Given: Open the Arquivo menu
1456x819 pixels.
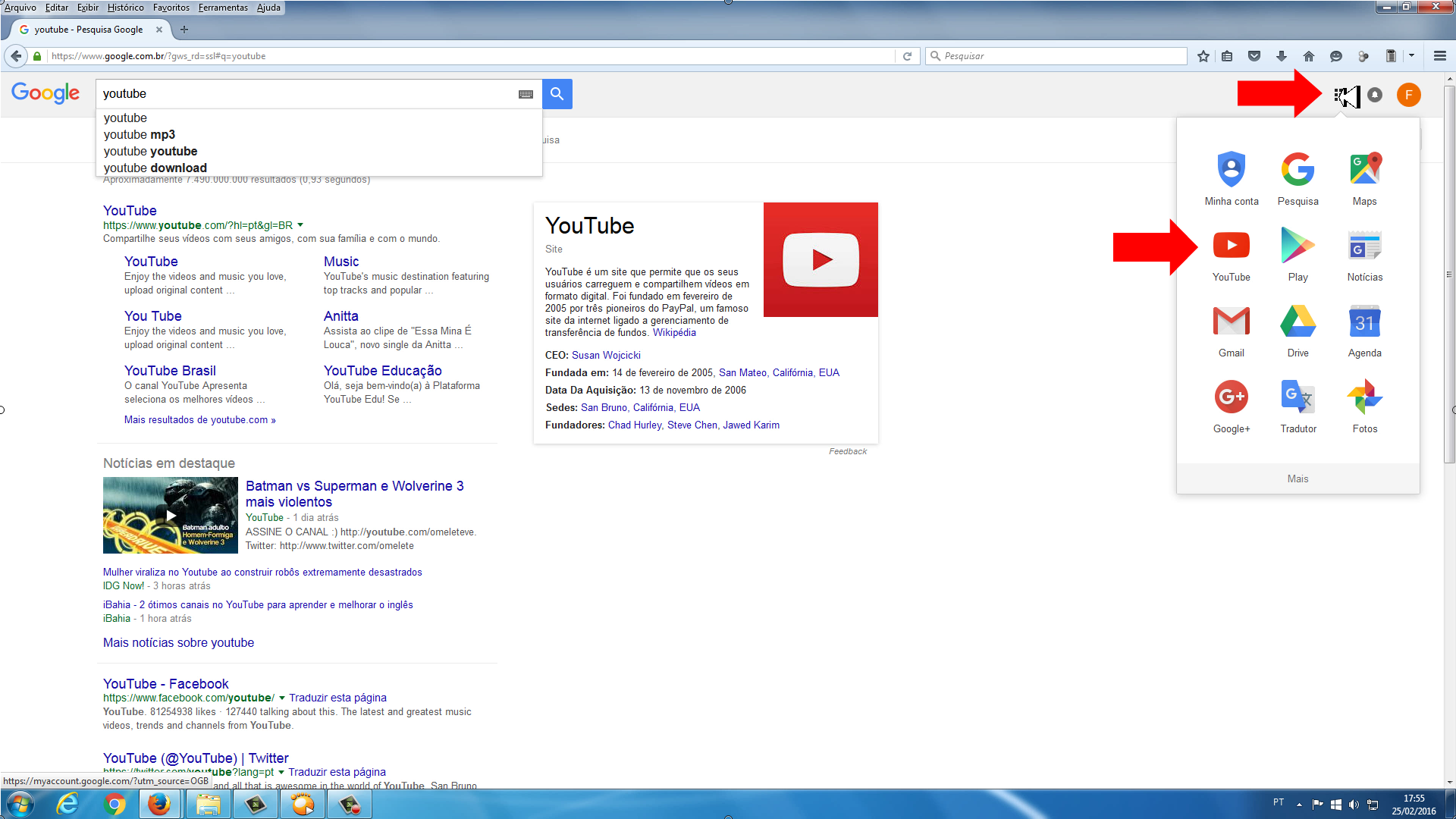Looking at the screenshot, I should pyautogui.click(x=20, y=8).
